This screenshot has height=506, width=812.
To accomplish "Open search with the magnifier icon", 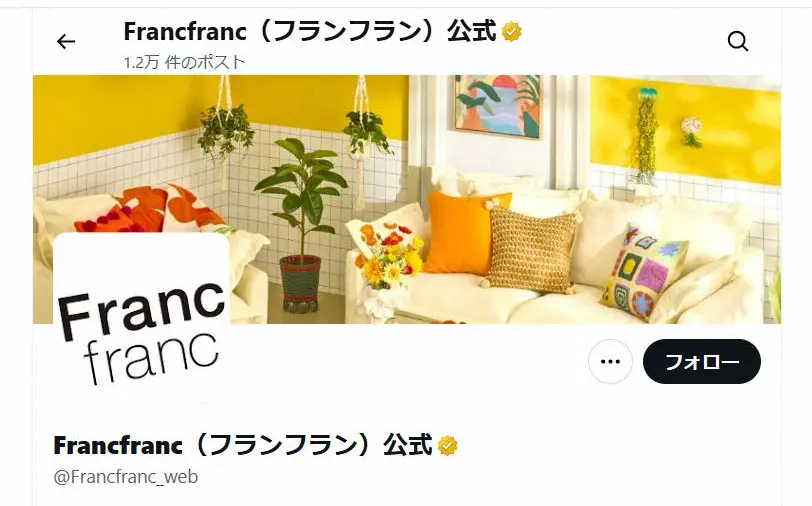I will pyautogui.click(x=737, y=41).
